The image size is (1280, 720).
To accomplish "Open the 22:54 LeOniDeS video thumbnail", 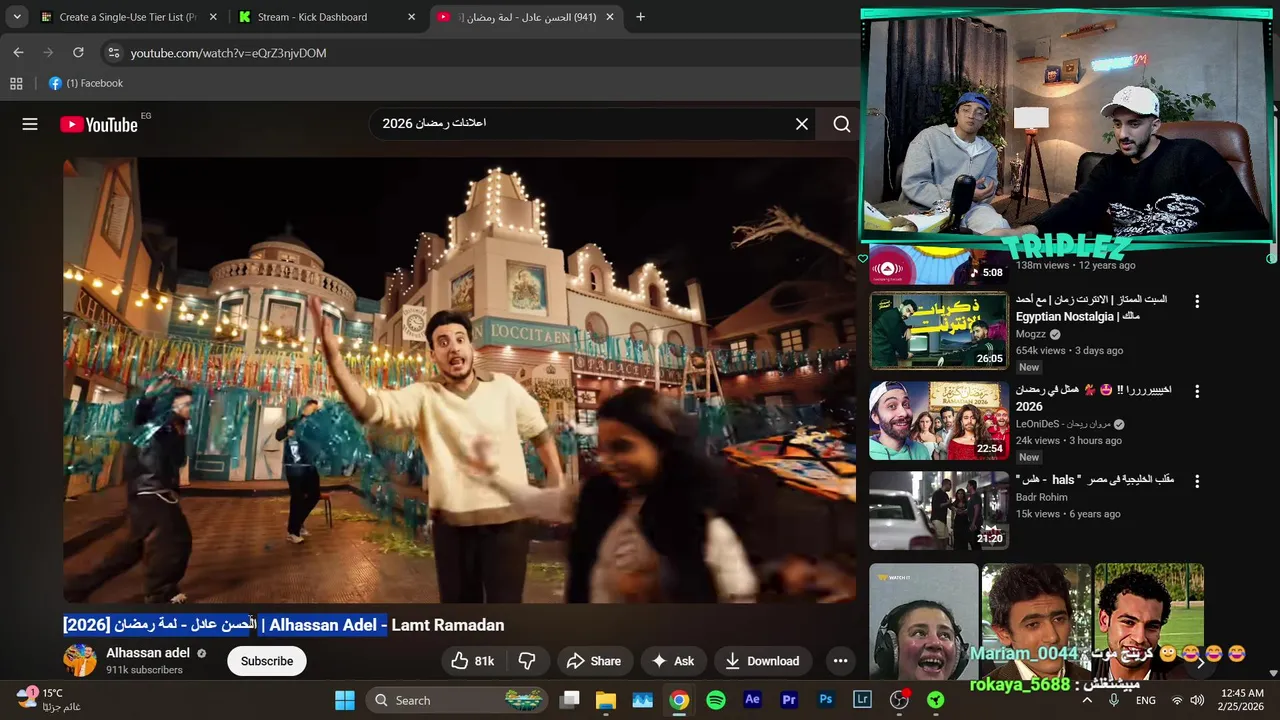I will coord(938,421).
